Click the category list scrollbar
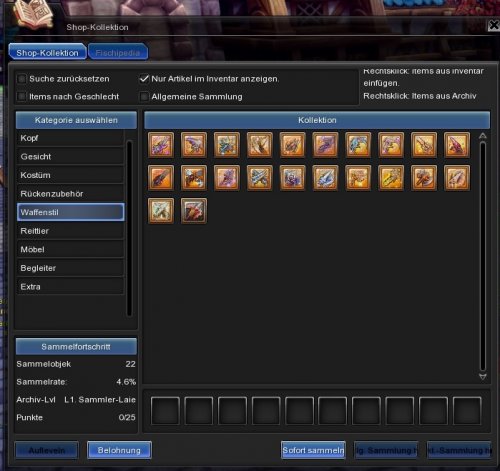Image resolution: width=500 pixels, height=471 pixels. point(129,228)
